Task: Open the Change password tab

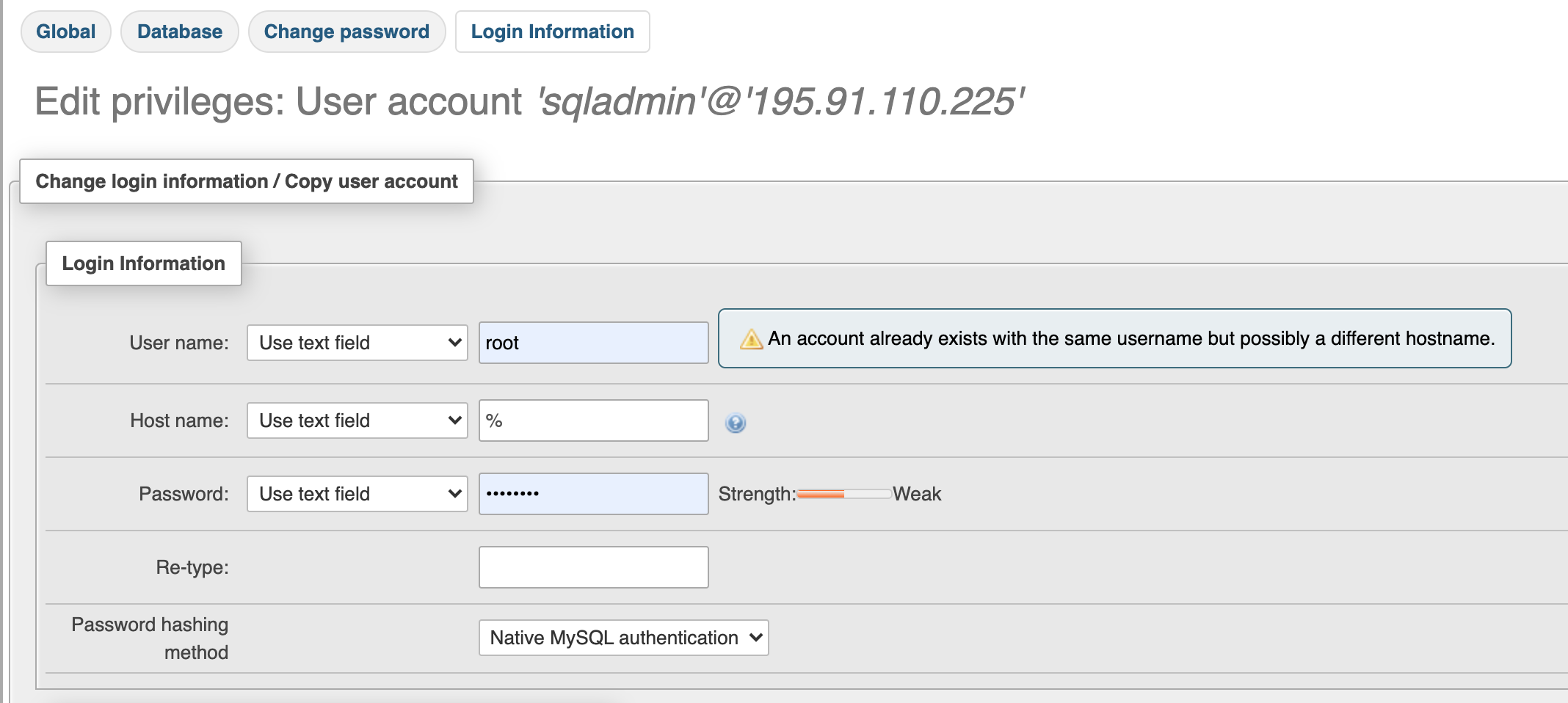Action: tap(346, 32)
